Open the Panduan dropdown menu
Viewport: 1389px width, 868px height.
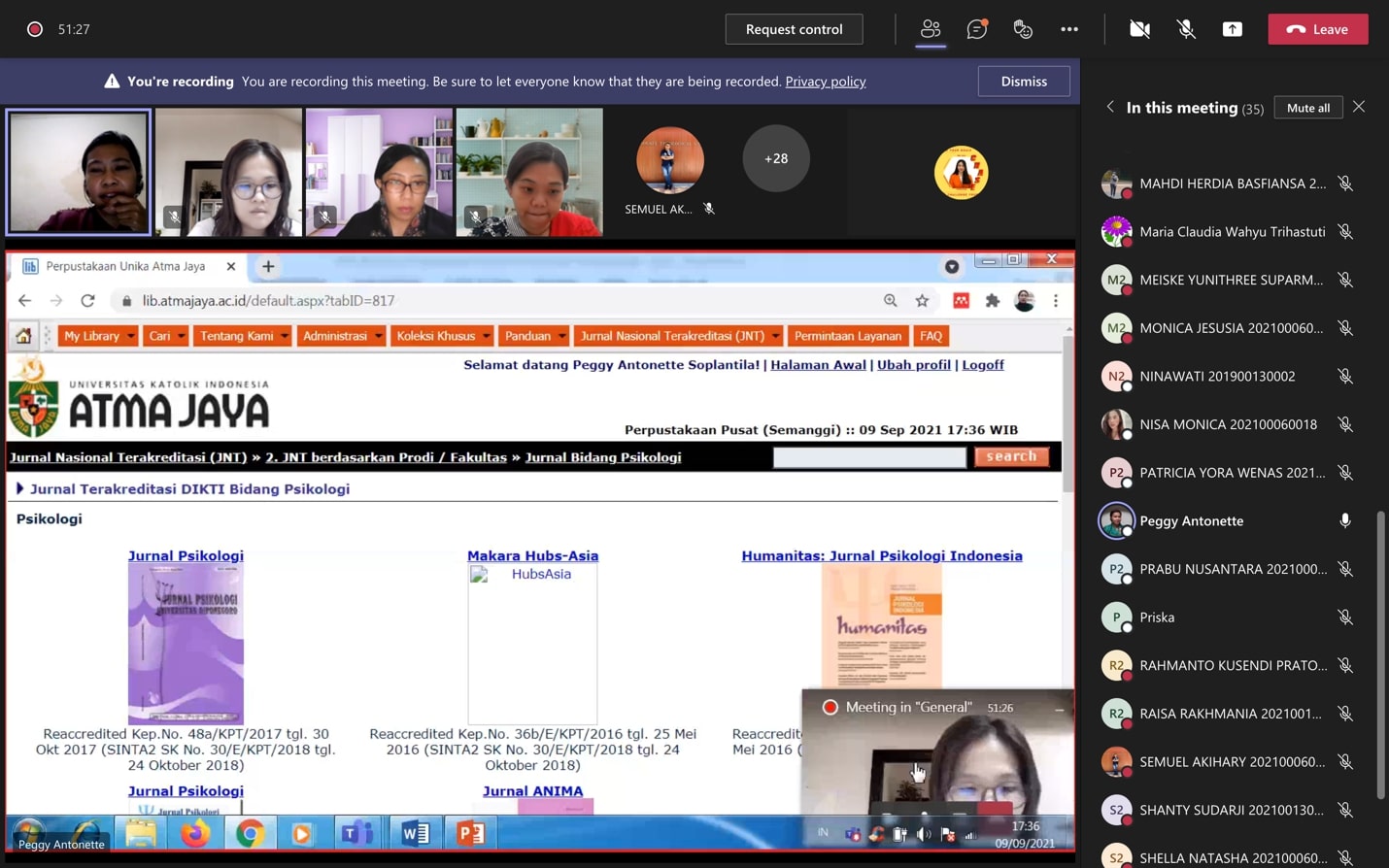click(534, 336)
